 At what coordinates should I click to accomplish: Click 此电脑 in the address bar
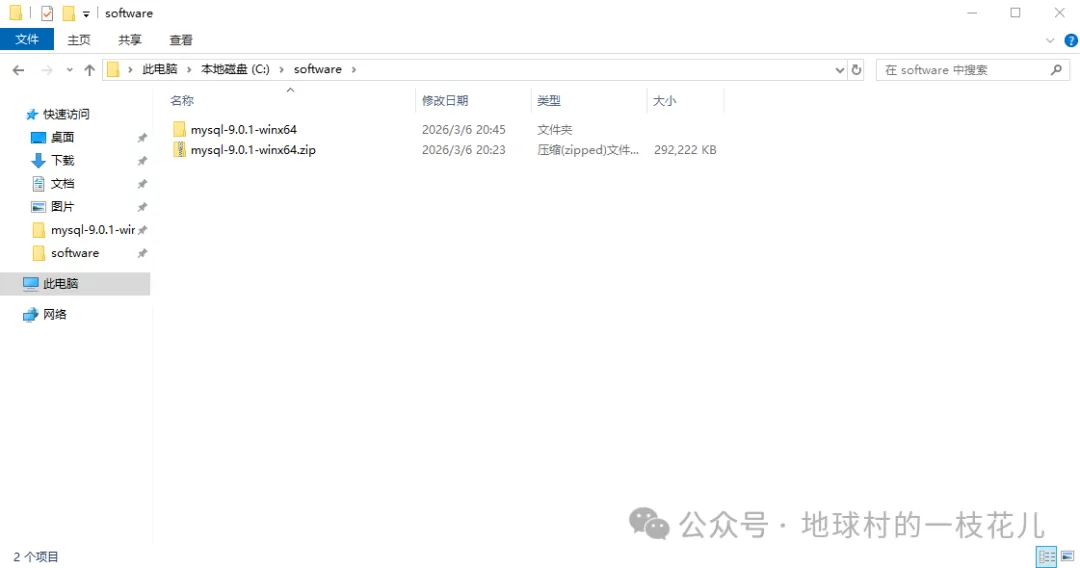160,69
